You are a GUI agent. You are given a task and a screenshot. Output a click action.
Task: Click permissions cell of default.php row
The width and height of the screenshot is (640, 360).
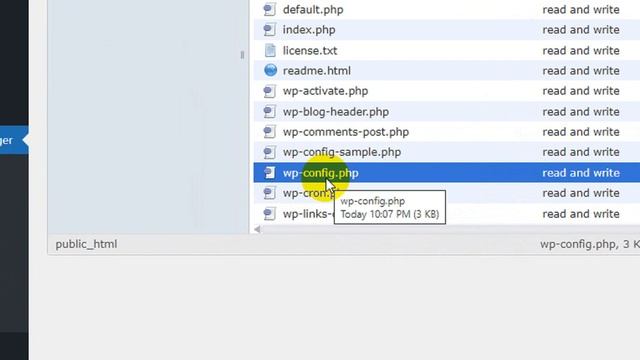(581, 10)
